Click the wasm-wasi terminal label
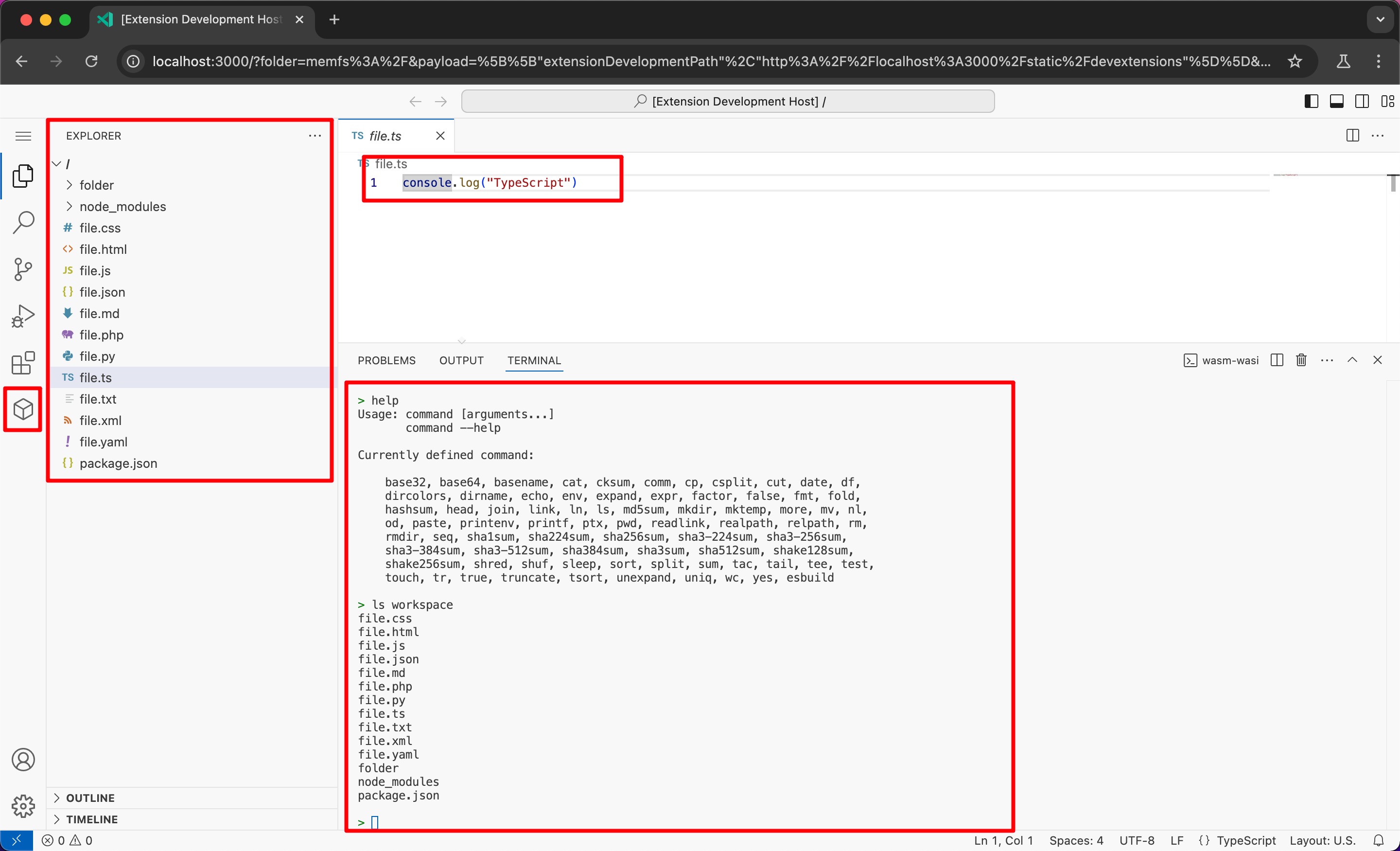The height and width of the screenshot is (851, 1400). pyautogui.click(x=1221, y=360)
